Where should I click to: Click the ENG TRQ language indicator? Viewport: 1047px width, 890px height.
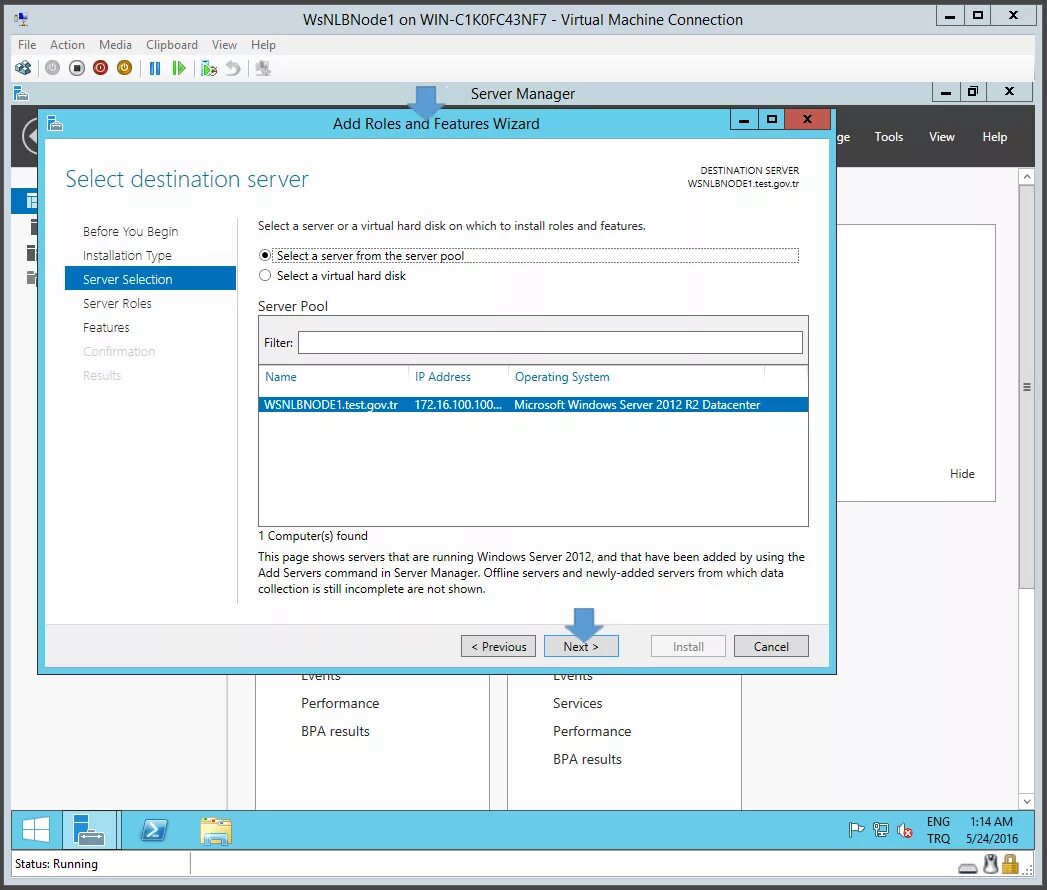point(938,830)
